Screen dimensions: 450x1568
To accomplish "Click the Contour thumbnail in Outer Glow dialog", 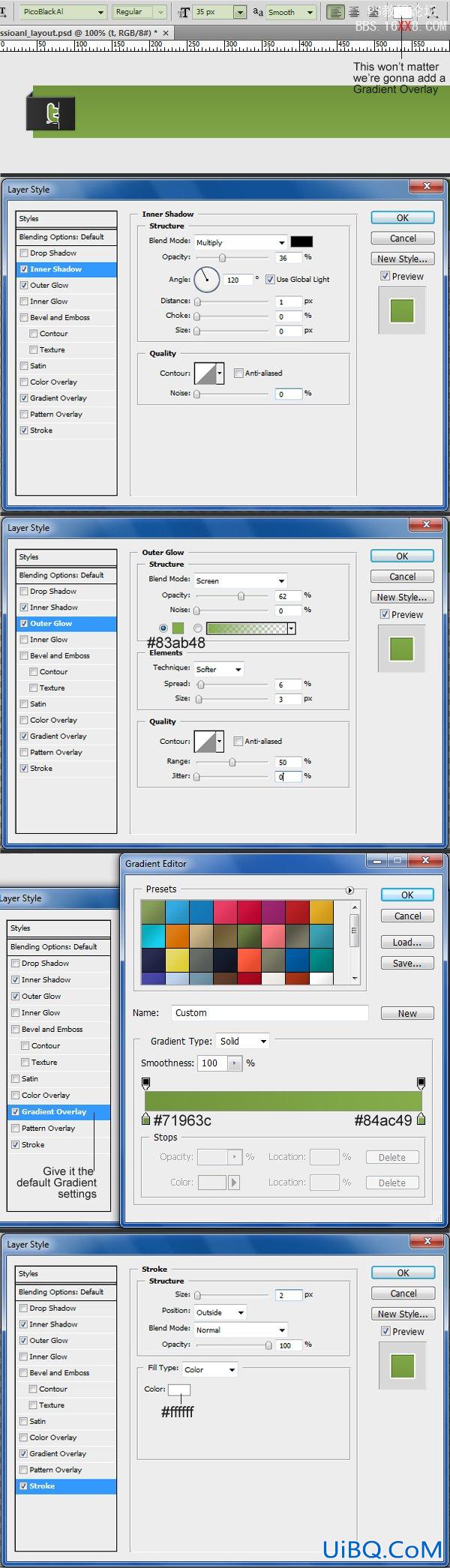I will (205, 741).
